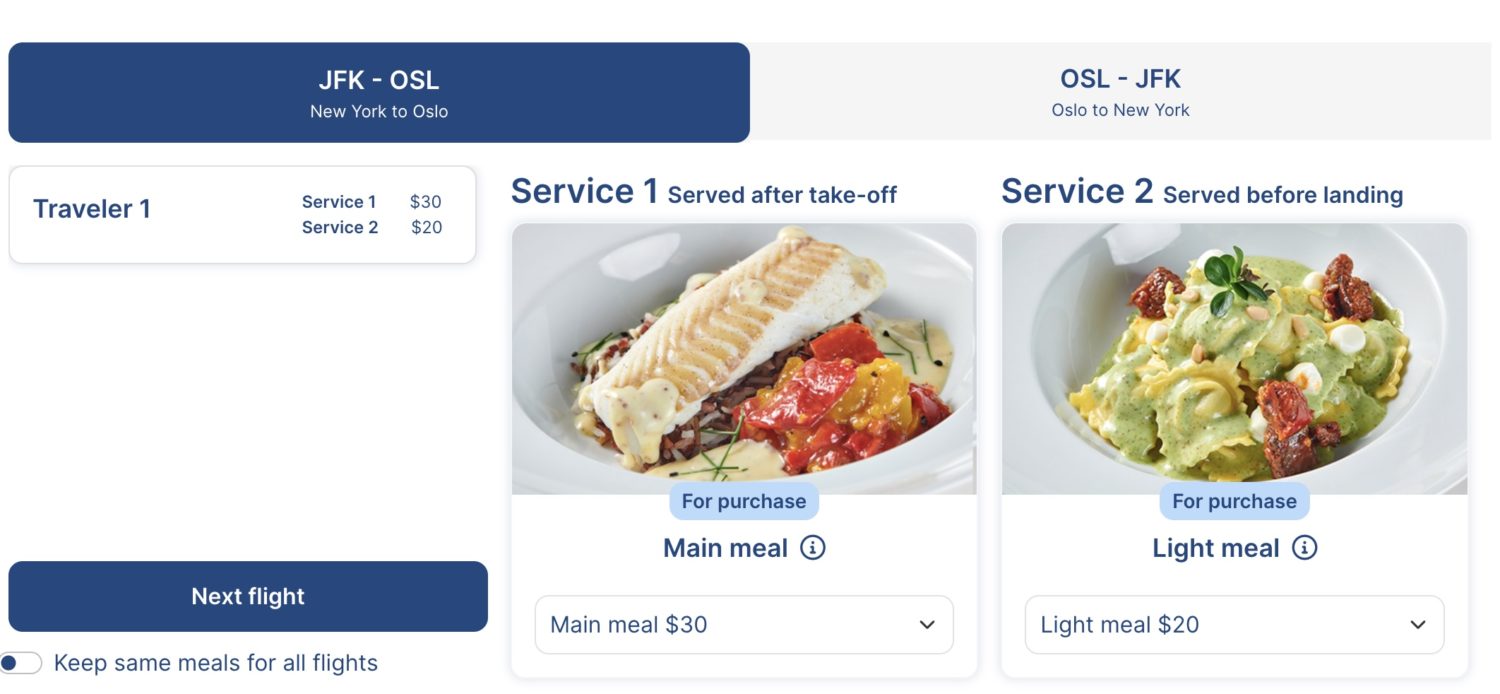Switch to the OSL - JFK flight tab
The width and height of the screenshot is (1500, 694).
(x=1120, y=92)
